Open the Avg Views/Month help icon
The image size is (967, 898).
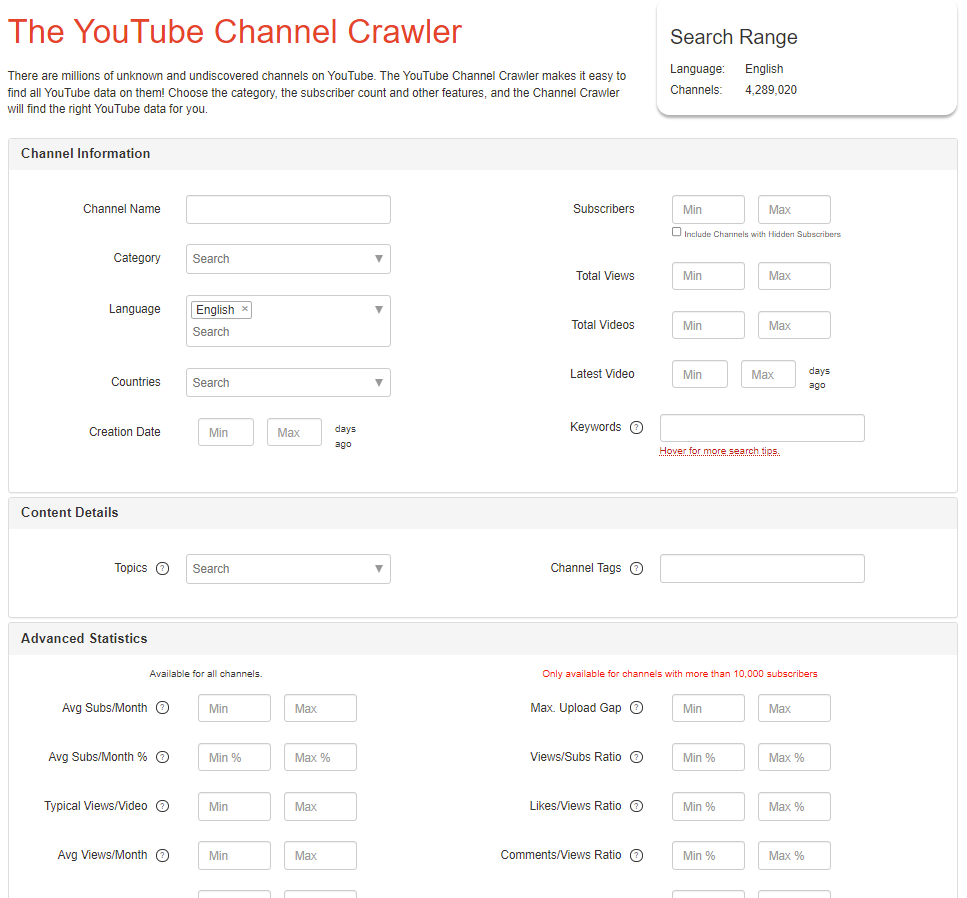click(162, 854)
